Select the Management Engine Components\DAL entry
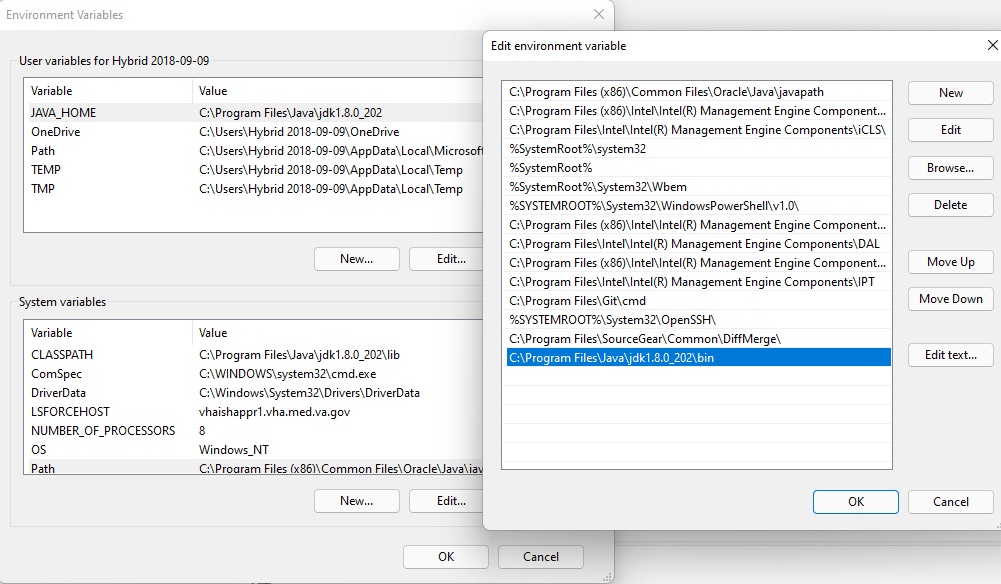Screen dimensions: 1001x584 tap(698, 244)
